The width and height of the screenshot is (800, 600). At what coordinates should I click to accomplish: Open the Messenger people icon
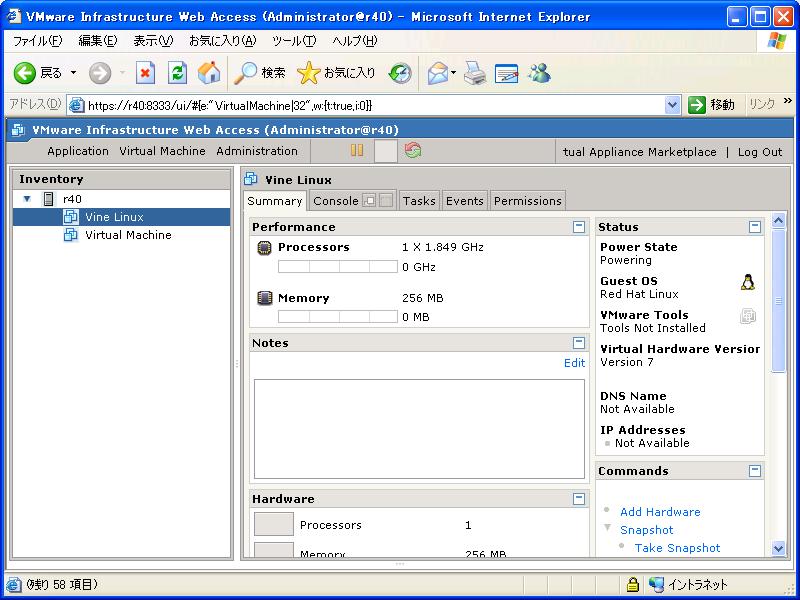coord(540,73)
